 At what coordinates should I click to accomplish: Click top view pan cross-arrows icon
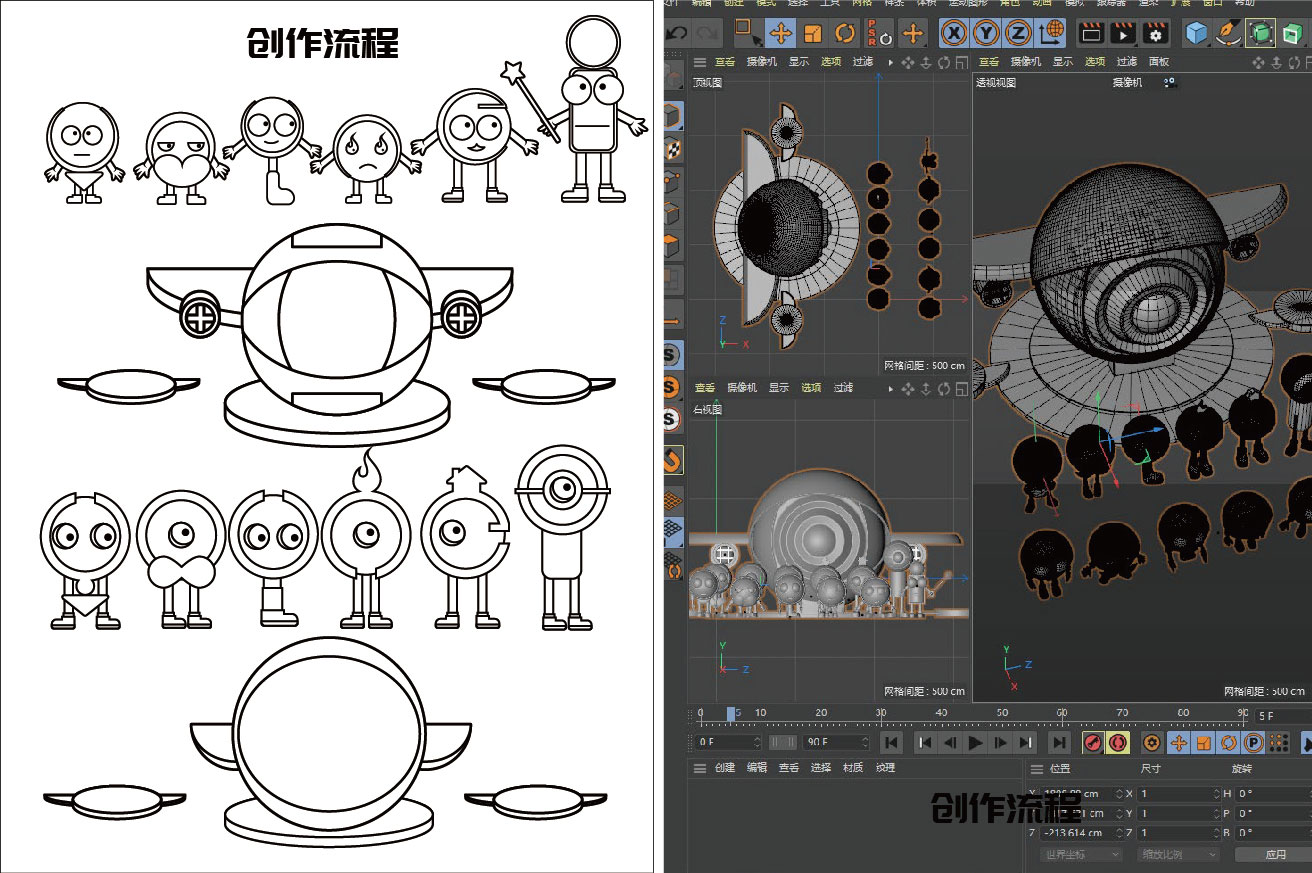point(908,62)
